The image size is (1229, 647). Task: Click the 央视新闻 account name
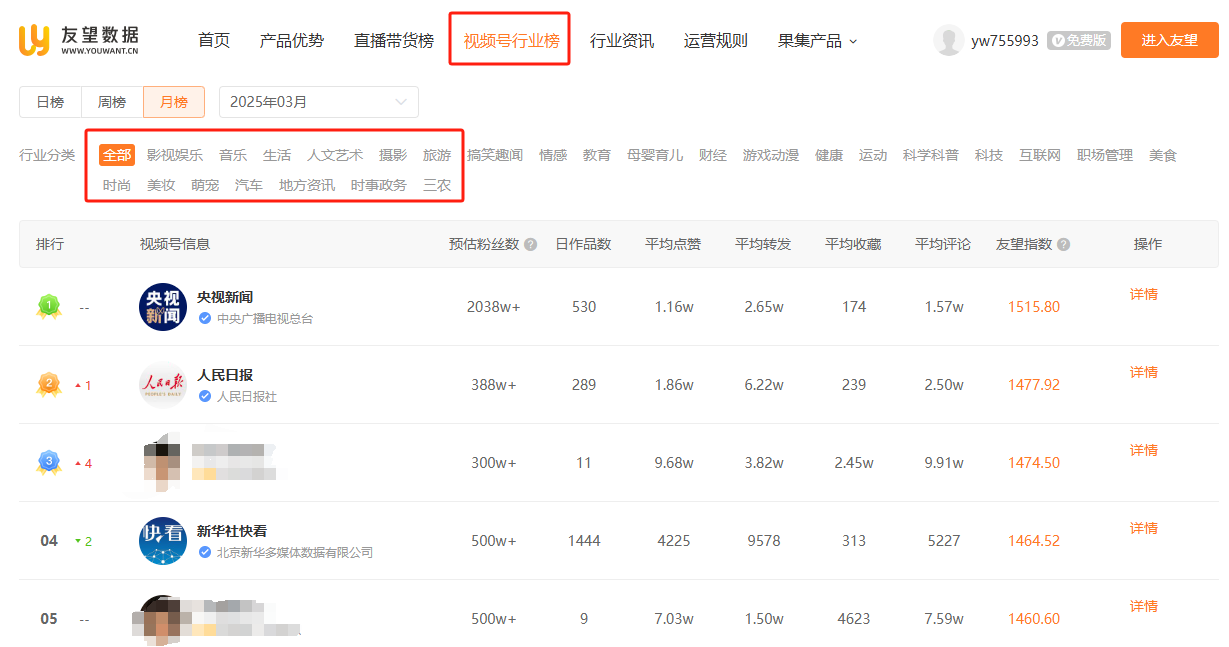[x=225, y=297]
